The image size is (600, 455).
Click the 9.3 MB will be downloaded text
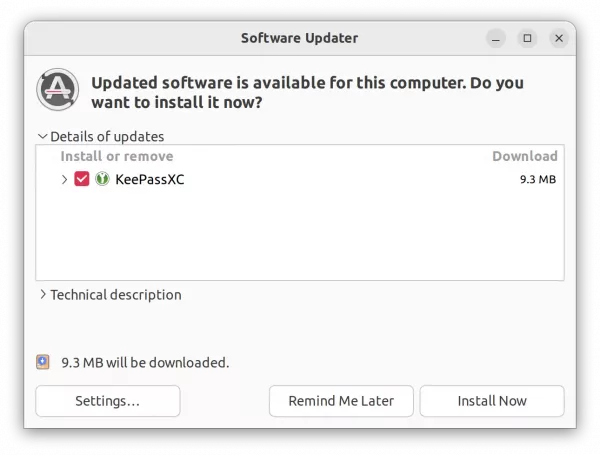click(145, 362)
